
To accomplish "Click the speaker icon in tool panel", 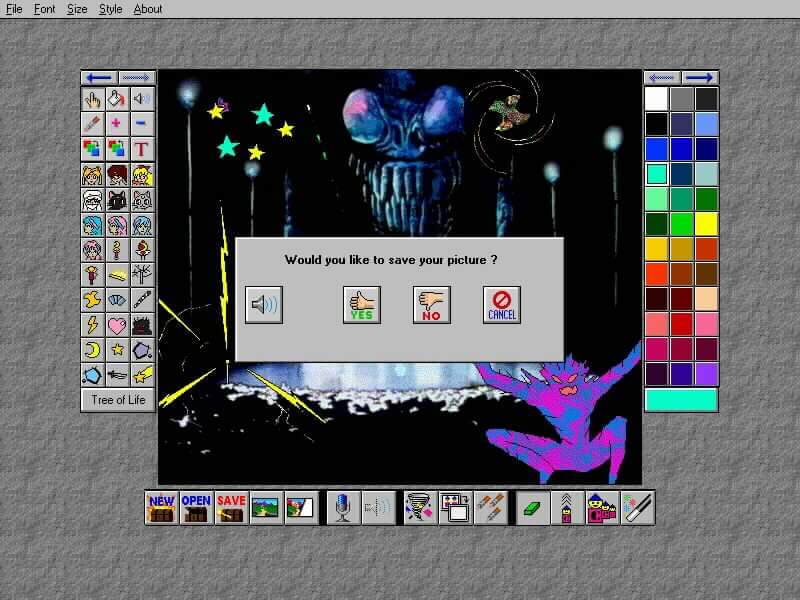I will 142,99.
